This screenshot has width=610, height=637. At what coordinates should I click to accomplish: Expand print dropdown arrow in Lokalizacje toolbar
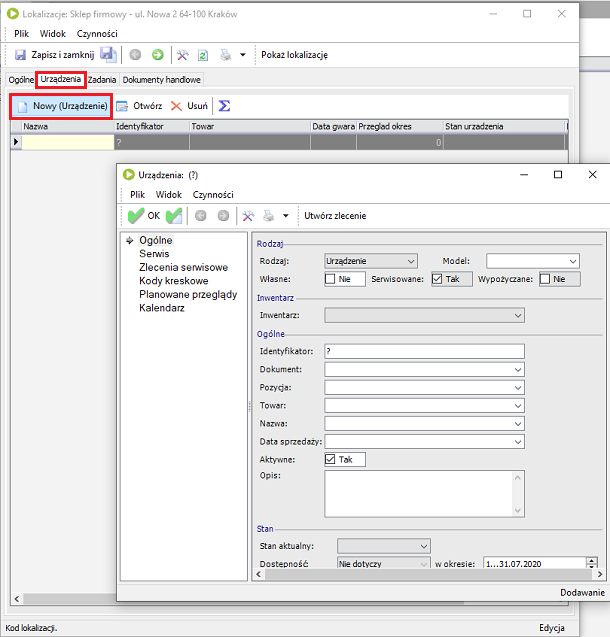coord(243,55)
